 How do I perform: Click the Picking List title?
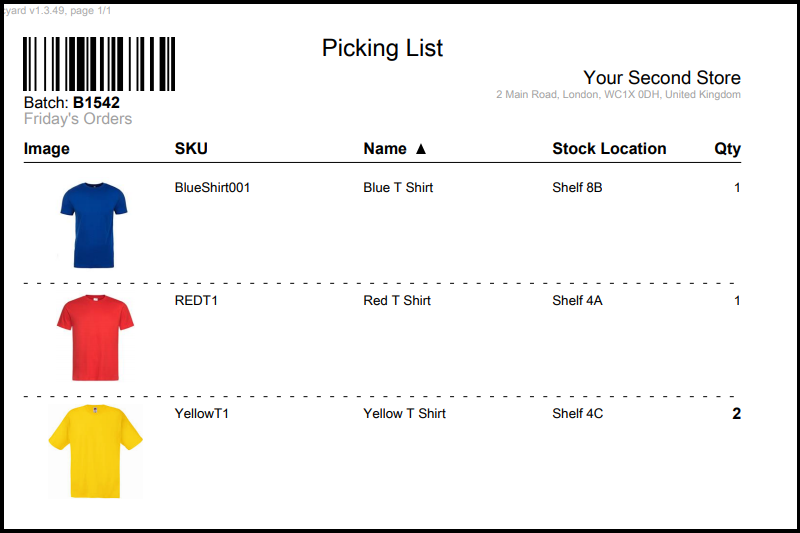point(382,48)
